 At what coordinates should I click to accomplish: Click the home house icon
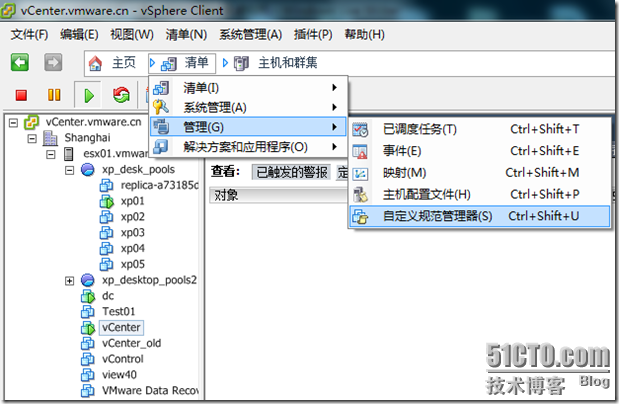point(95,63)
